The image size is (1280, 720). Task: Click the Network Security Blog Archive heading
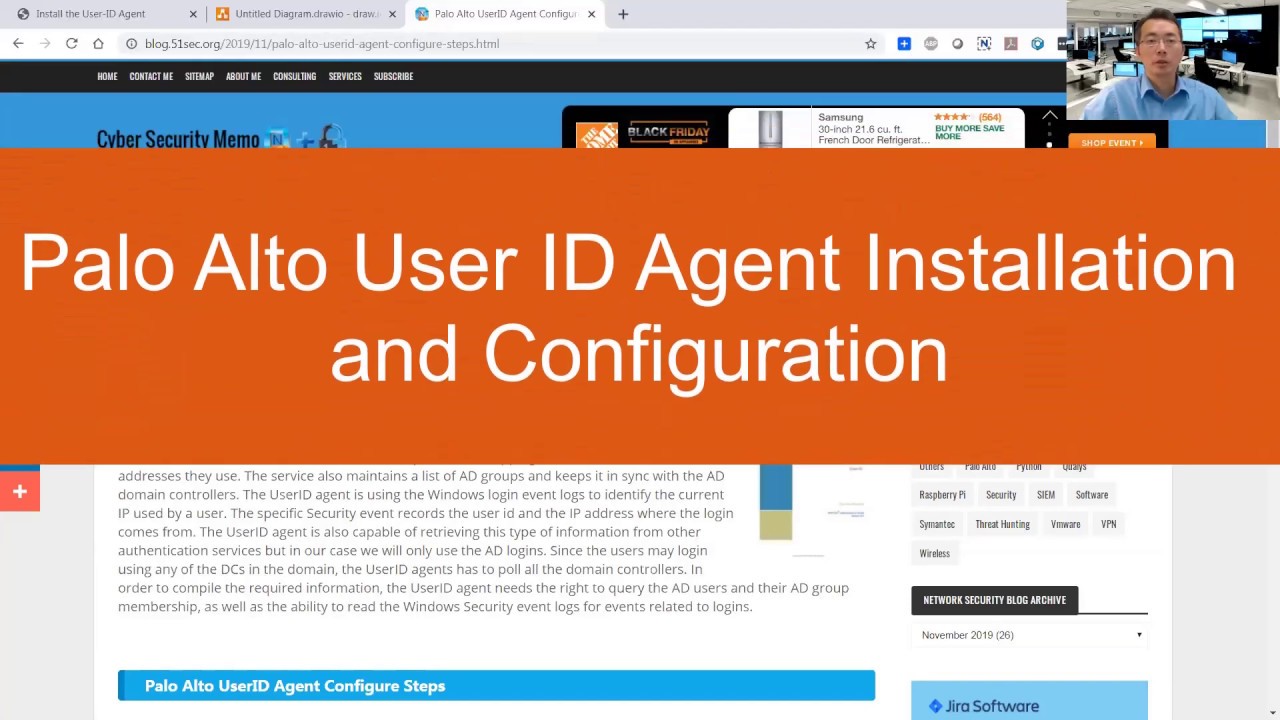coord(995,600)
